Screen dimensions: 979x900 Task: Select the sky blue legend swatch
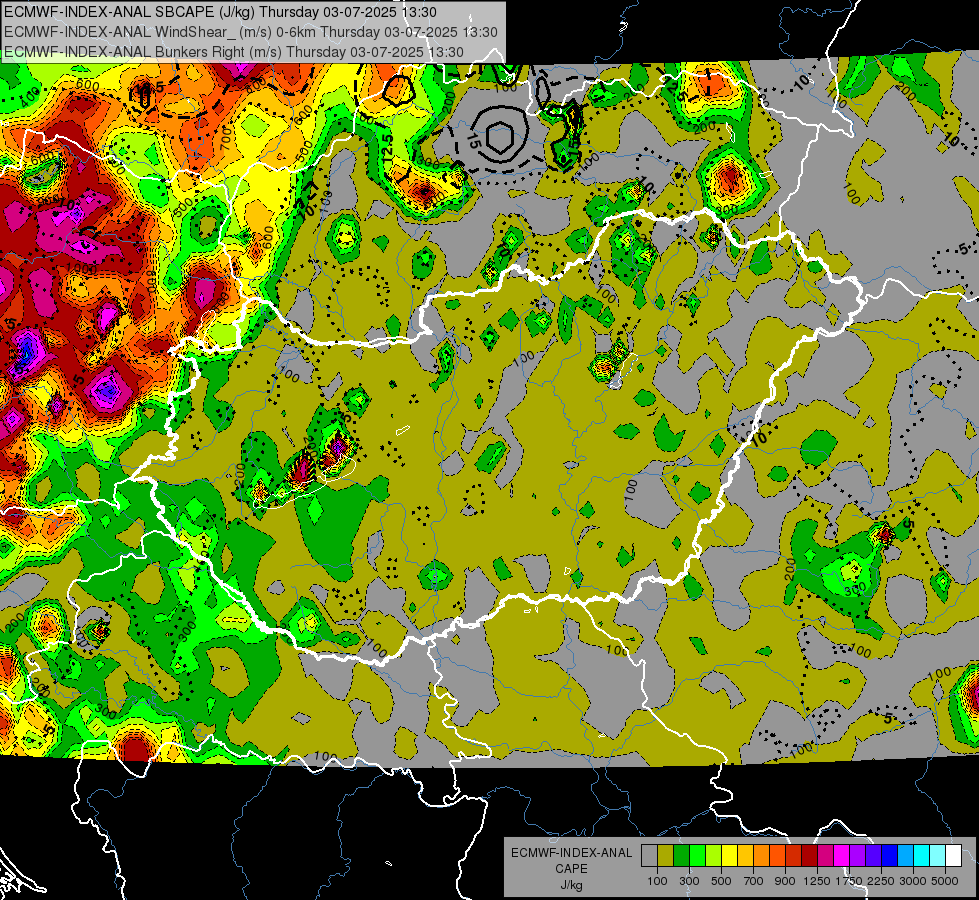(x=906, y=856)
